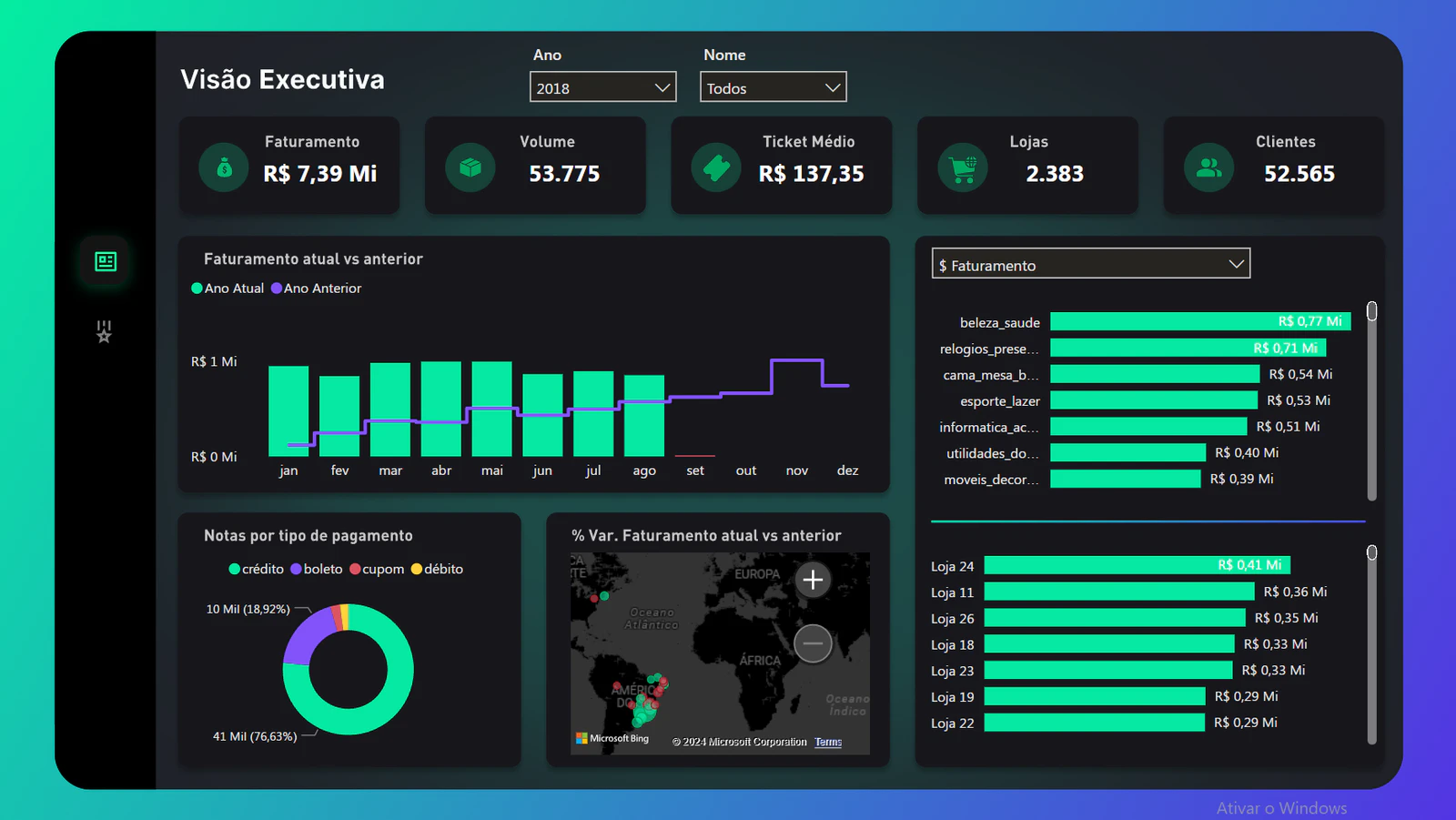Zoom in on the map with plus button
The width and height of the screenshot is (1456, 820).
coord(813,580)
